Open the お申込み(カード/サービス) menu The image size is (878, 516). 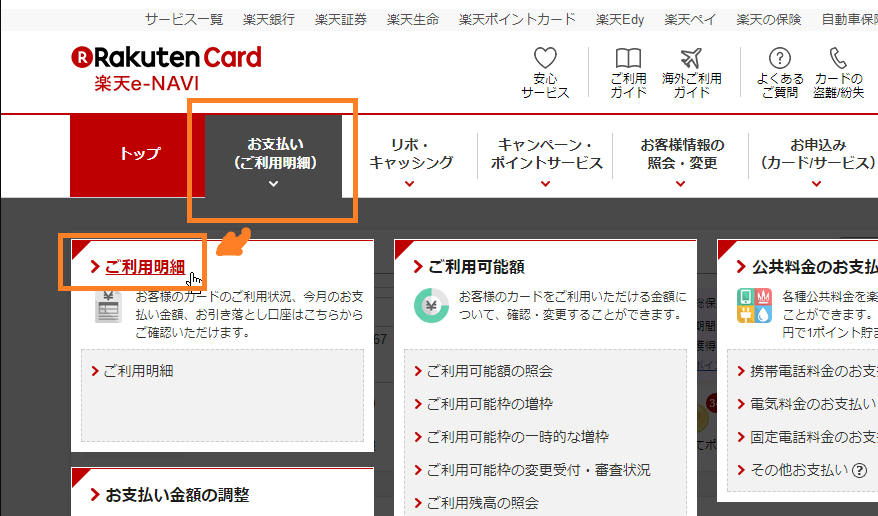tap(818, 154)
